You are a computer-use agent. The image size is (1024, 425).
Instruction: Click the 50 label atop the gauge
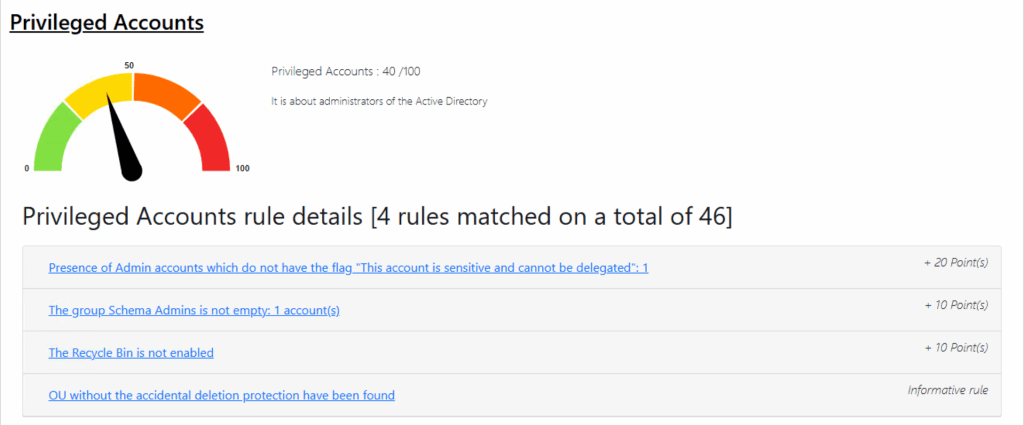point(130,65)
